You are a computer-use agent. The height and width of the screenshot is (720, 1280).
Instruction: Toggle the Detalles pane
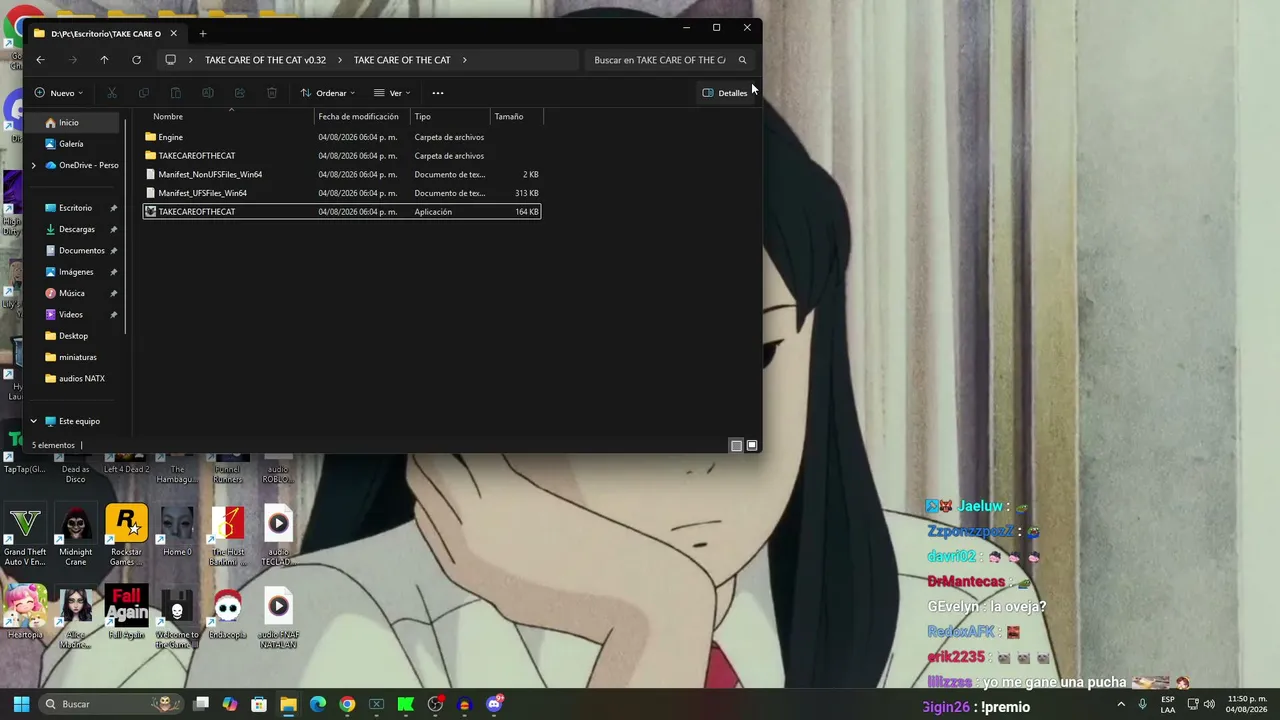(725, 93)
